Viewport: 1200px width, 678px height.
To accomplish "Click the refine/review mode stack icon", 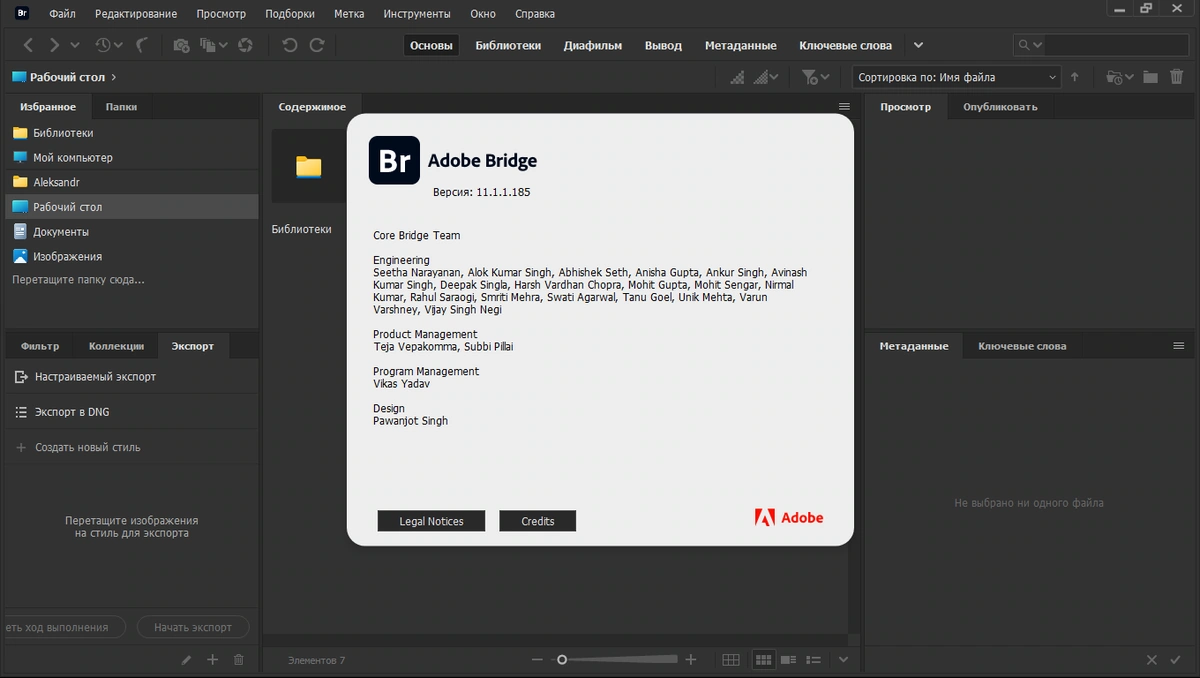I will point(208,45).
